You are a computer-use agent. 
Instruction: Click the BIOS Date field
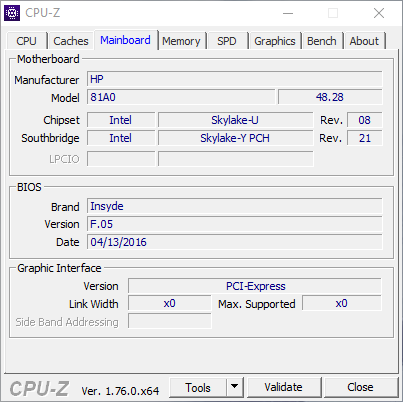point(235,242)
